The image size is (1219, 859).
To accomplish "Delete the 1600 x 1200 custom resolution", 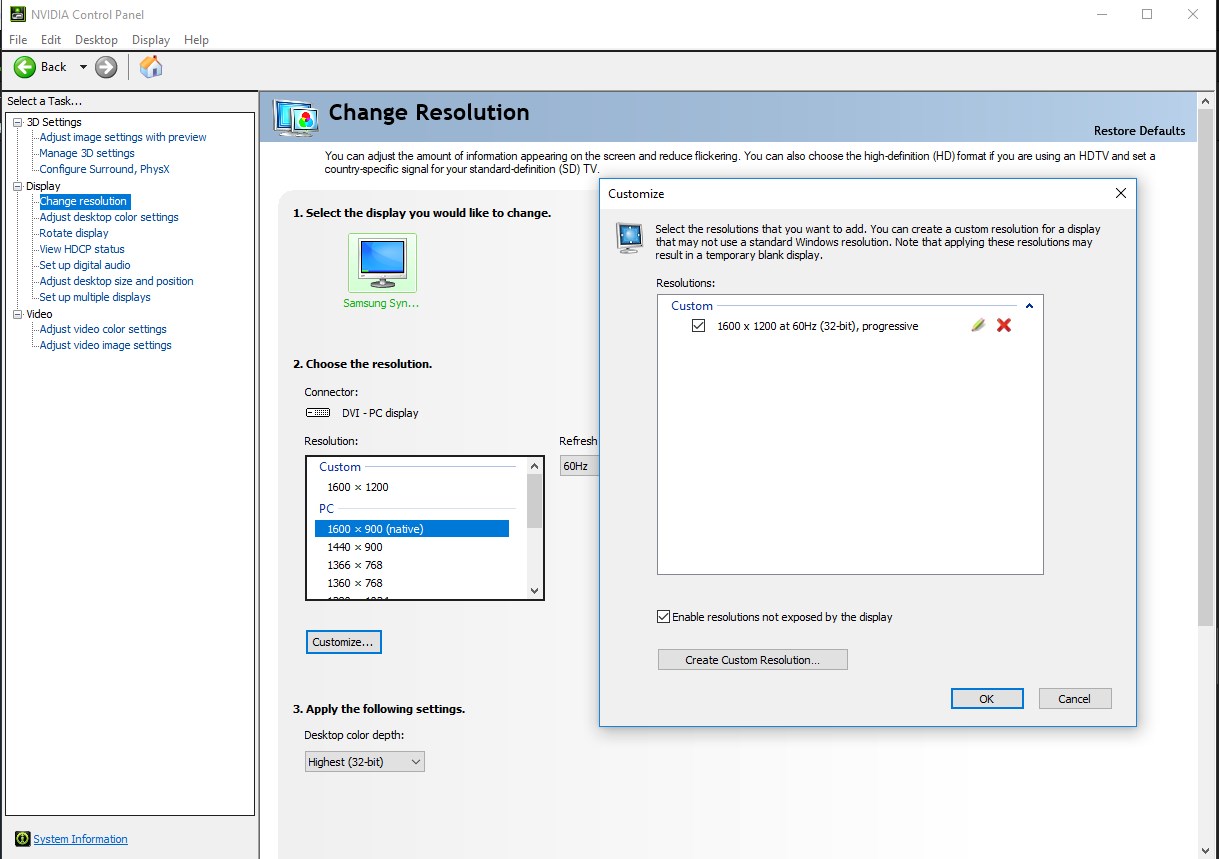I will [1004, 325].
